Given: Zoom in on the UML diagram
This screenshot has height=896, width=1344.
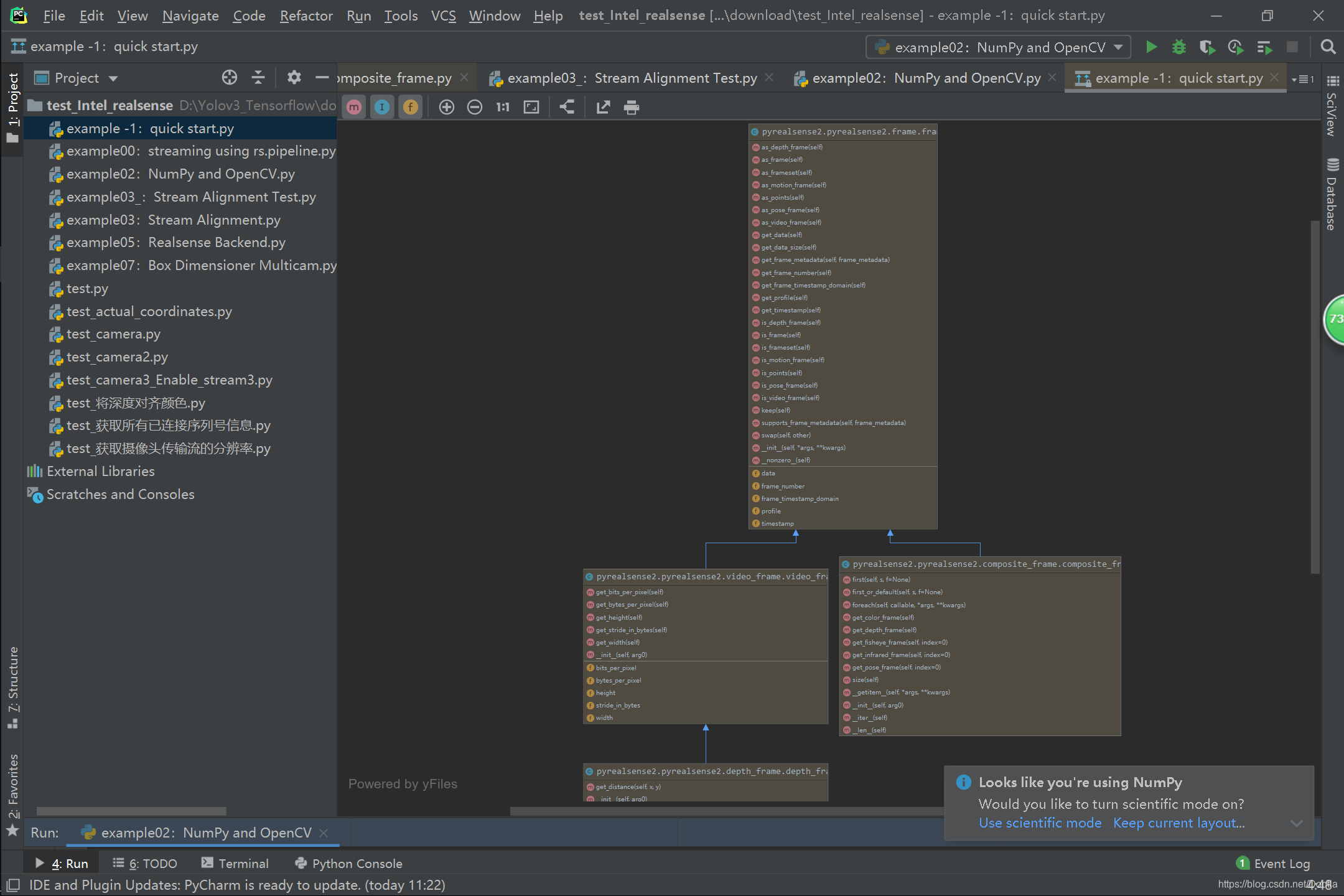Looking at the screenshot, I should 447,106.
